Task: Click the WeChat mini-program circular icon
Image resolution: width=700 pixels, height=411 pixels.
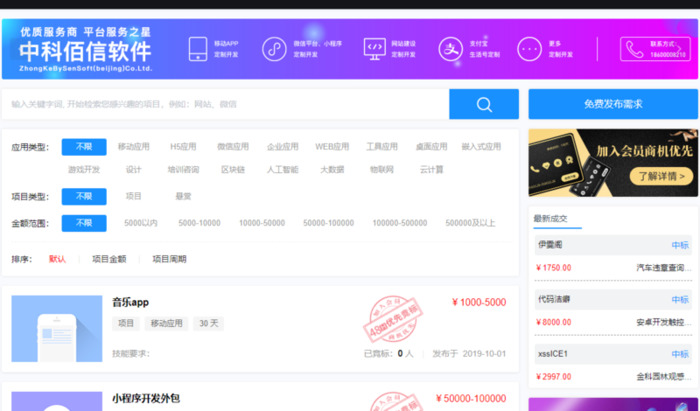Action: (274, 49)
